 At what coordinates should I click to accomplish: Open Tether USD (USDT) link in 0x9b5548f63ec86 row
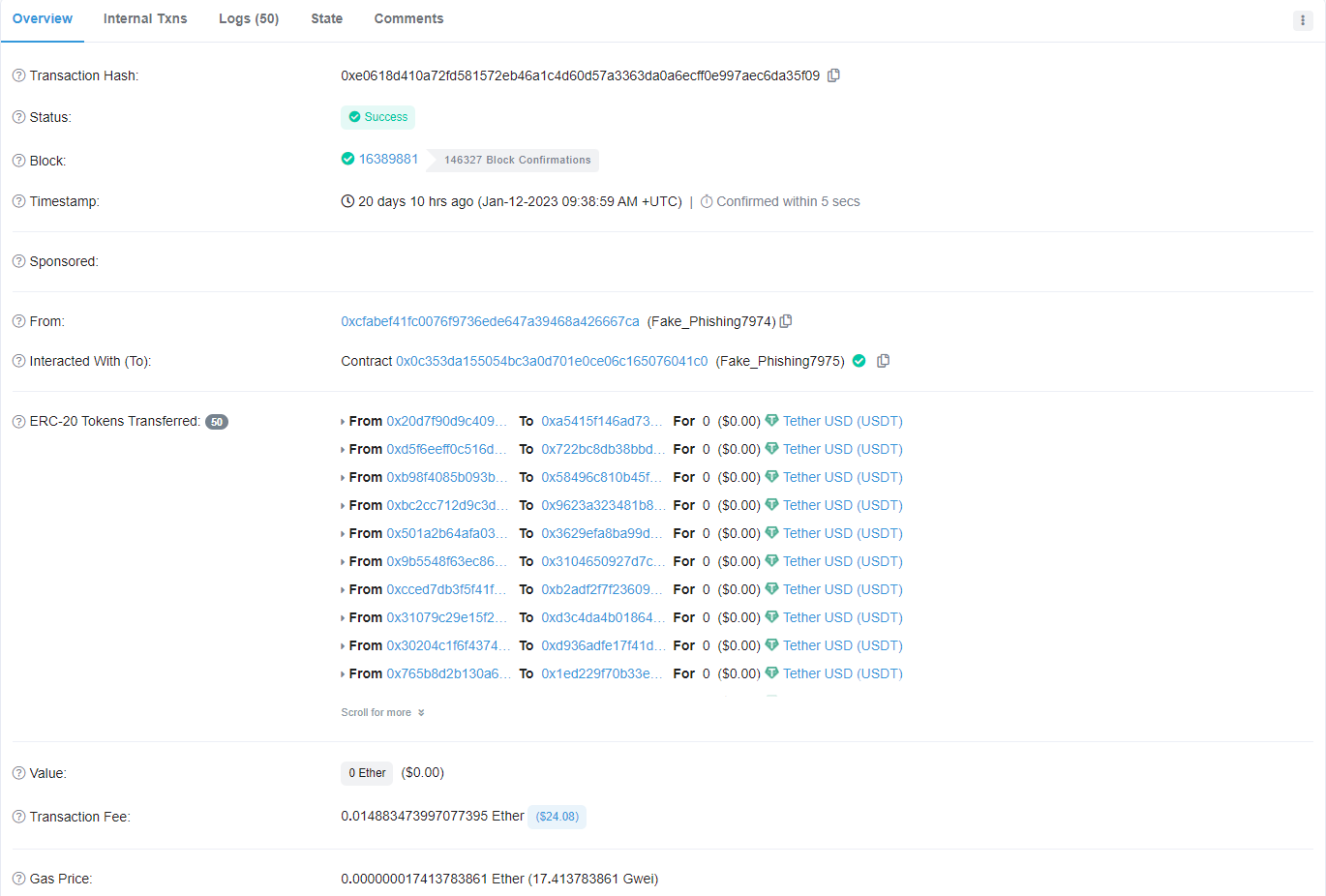pyautogui.click(x=843, y=561)
